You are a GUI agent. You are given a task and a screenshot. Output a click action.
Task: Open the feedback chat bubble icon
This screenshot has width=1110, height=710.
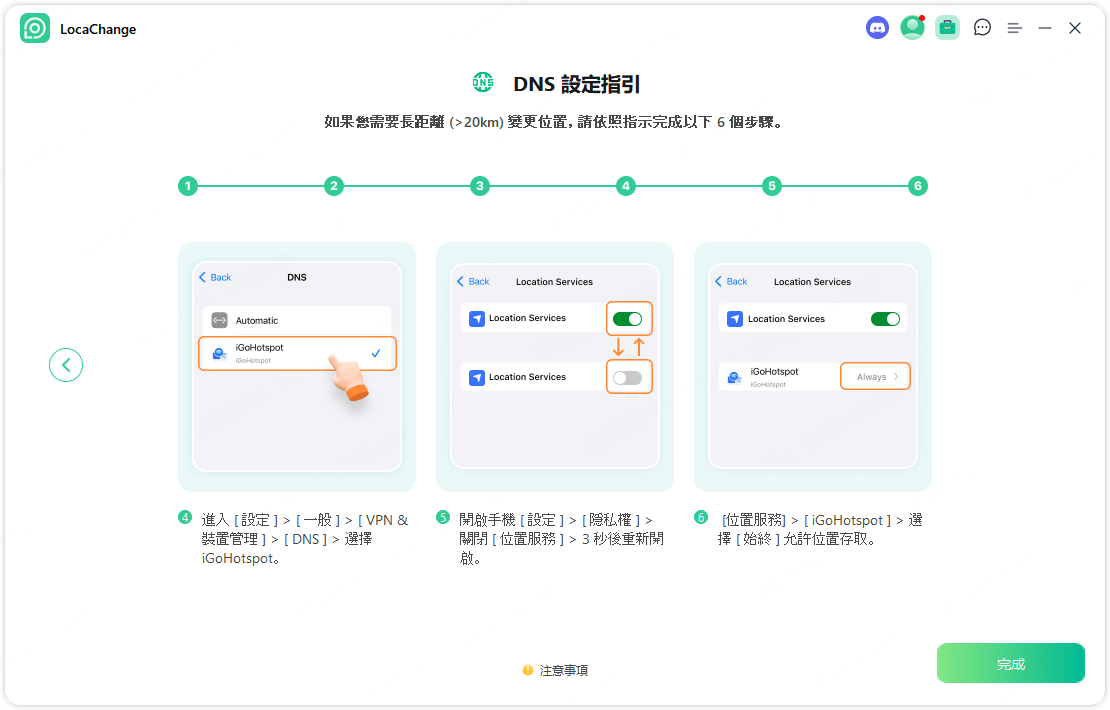pyautogui.click(x=982, y=28)
